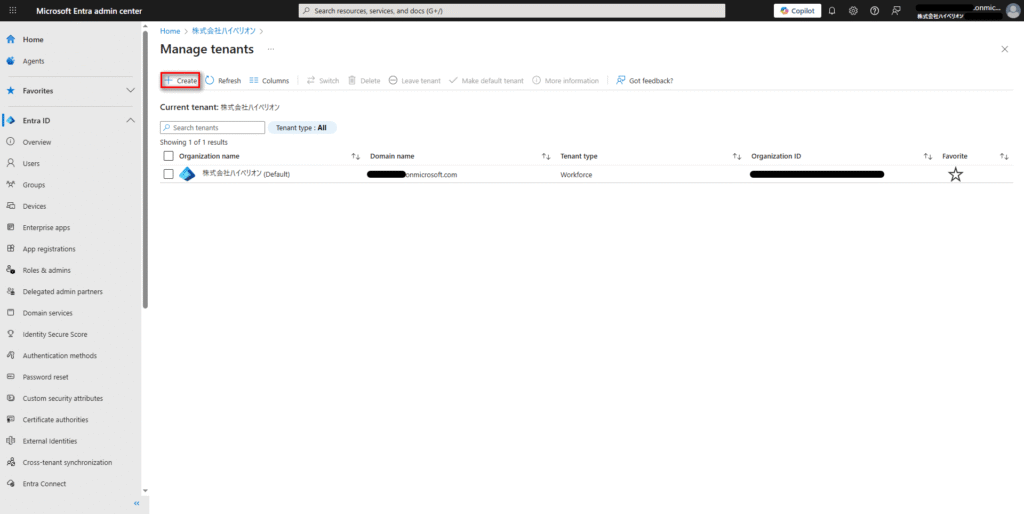Open the notifications bell icon

(831, 10)
